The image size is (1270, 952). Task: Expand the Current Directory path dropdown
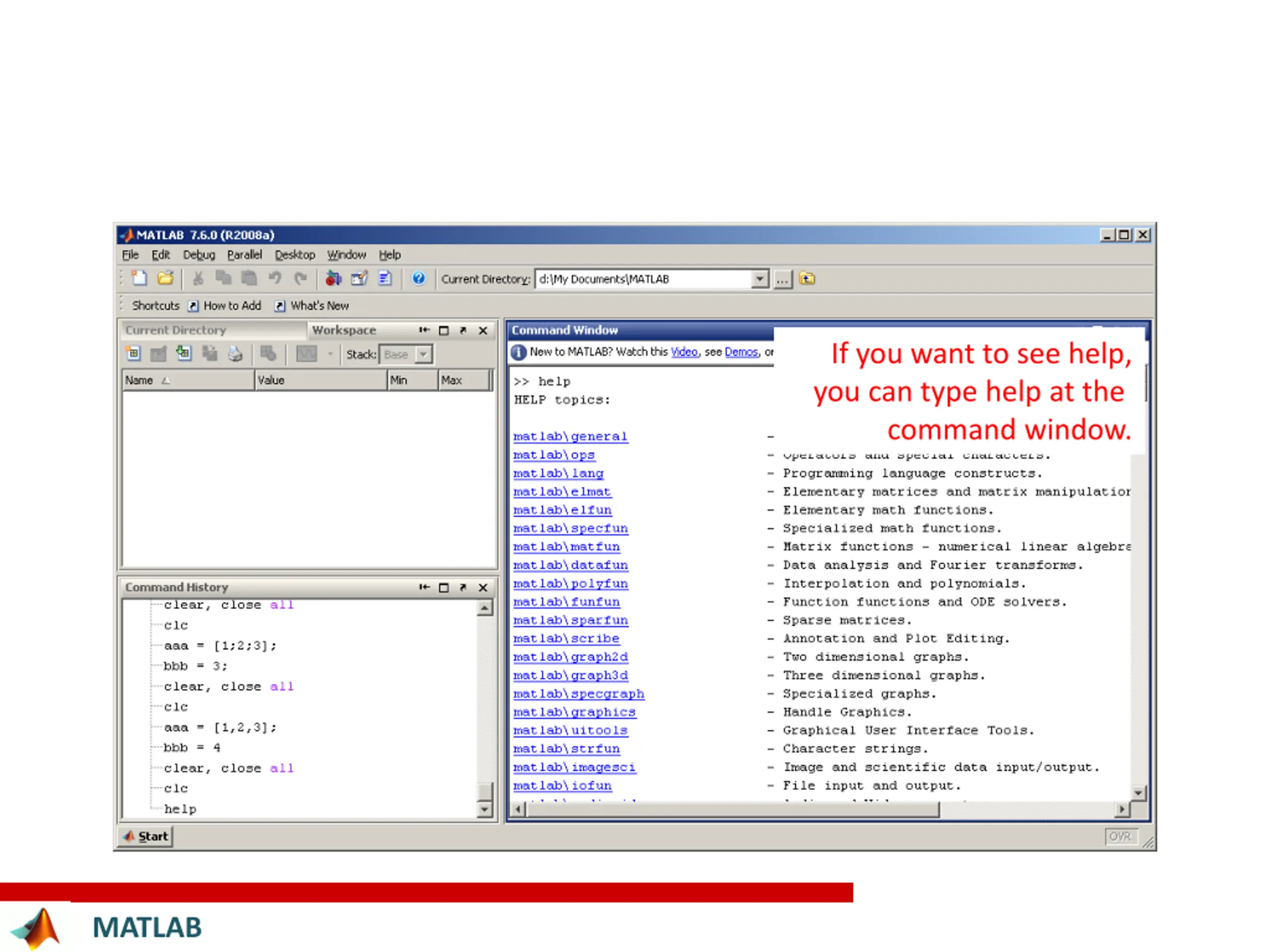760,279
